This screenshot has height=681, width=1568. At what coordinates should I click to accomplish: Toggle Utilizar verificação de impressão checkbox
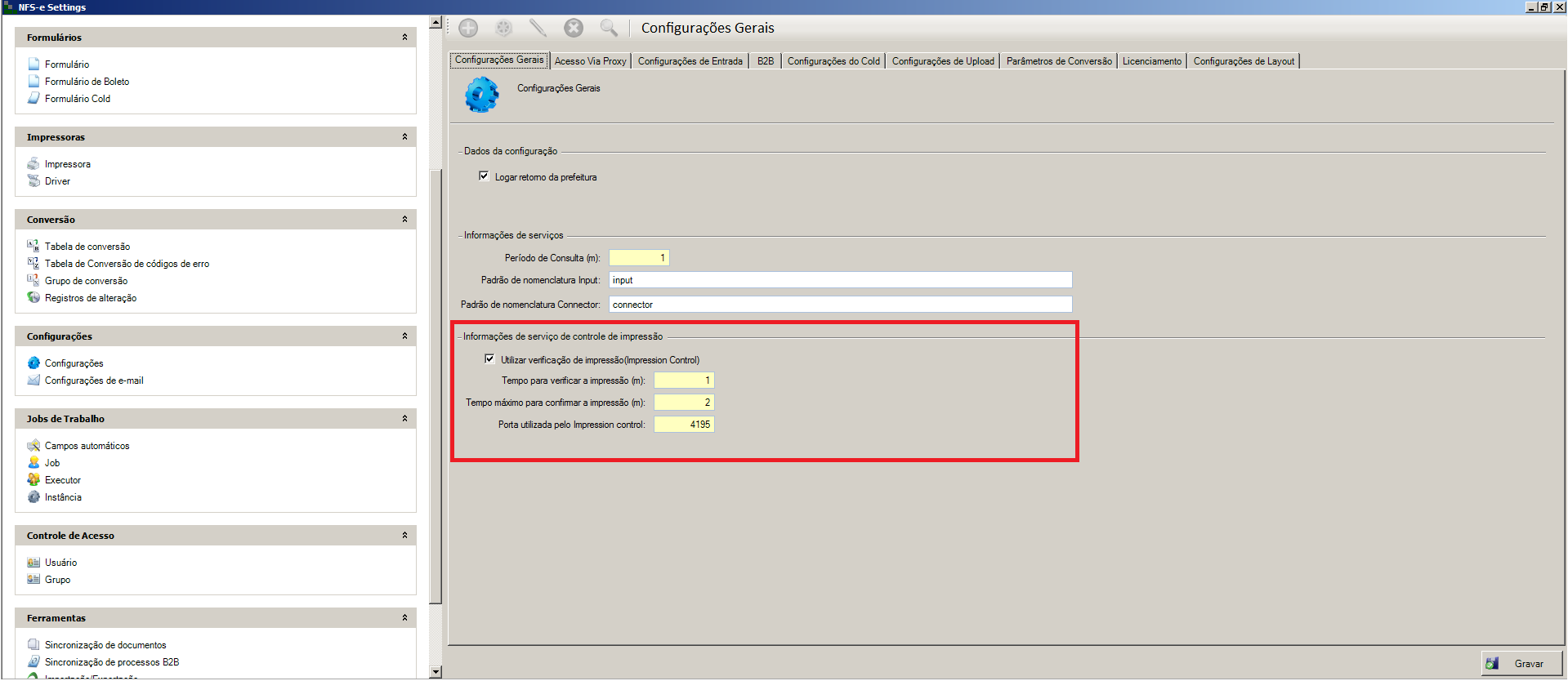coord(489,358)
